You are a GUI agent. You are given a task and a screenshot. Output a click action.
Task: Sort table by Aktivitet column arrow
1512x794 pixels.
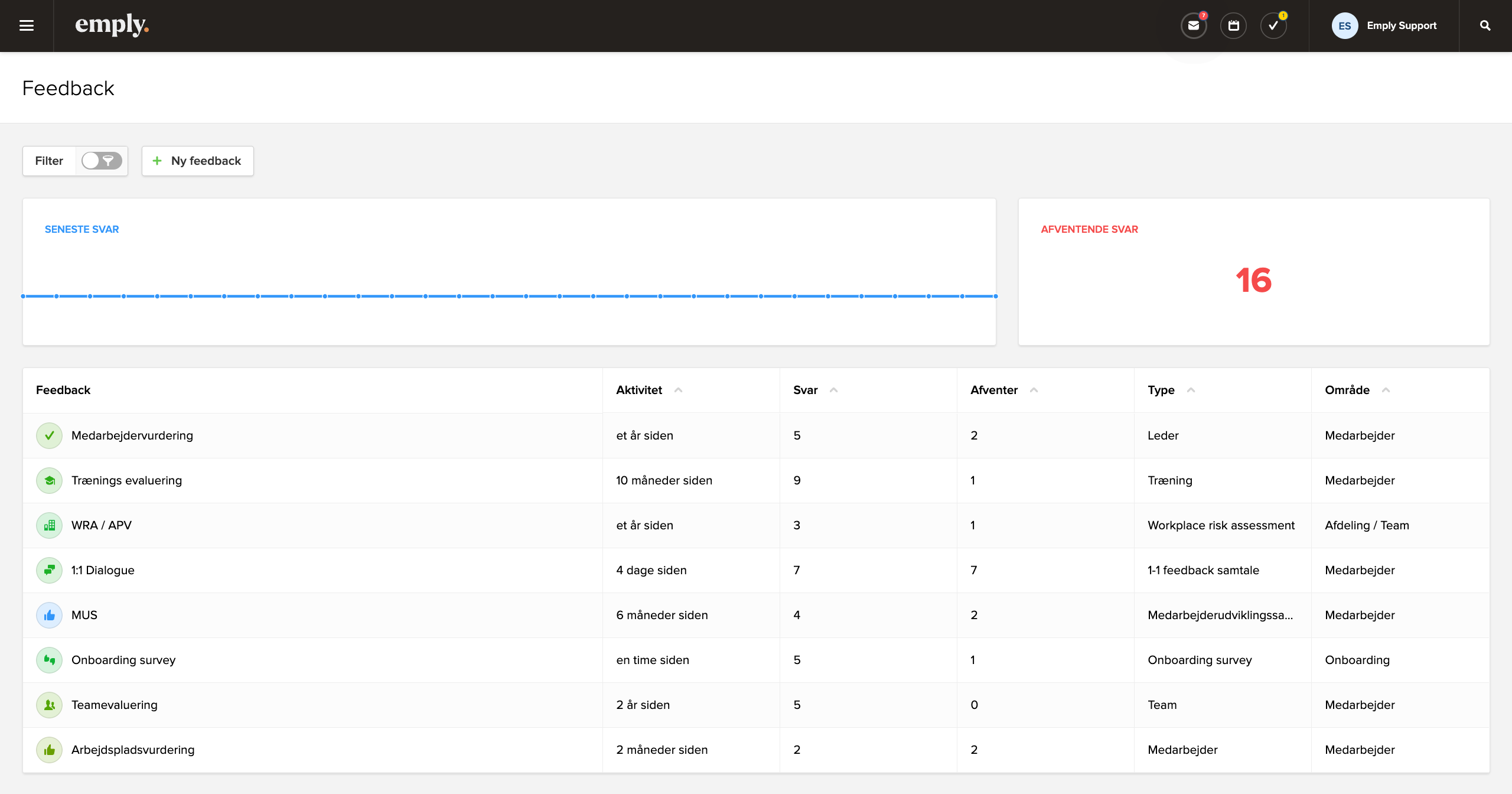(678, 390)
